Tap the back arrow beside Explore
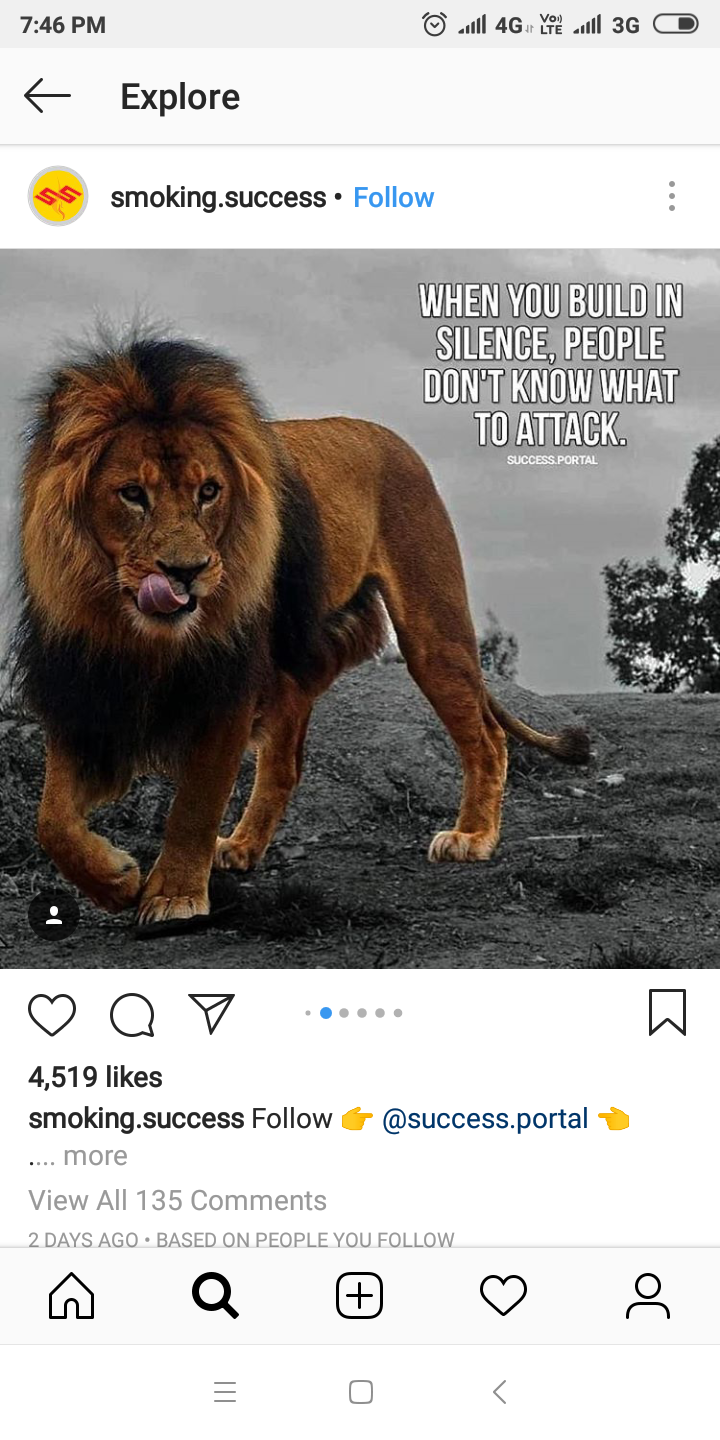This screenshot has width=720, height=1440. point(47,96)
